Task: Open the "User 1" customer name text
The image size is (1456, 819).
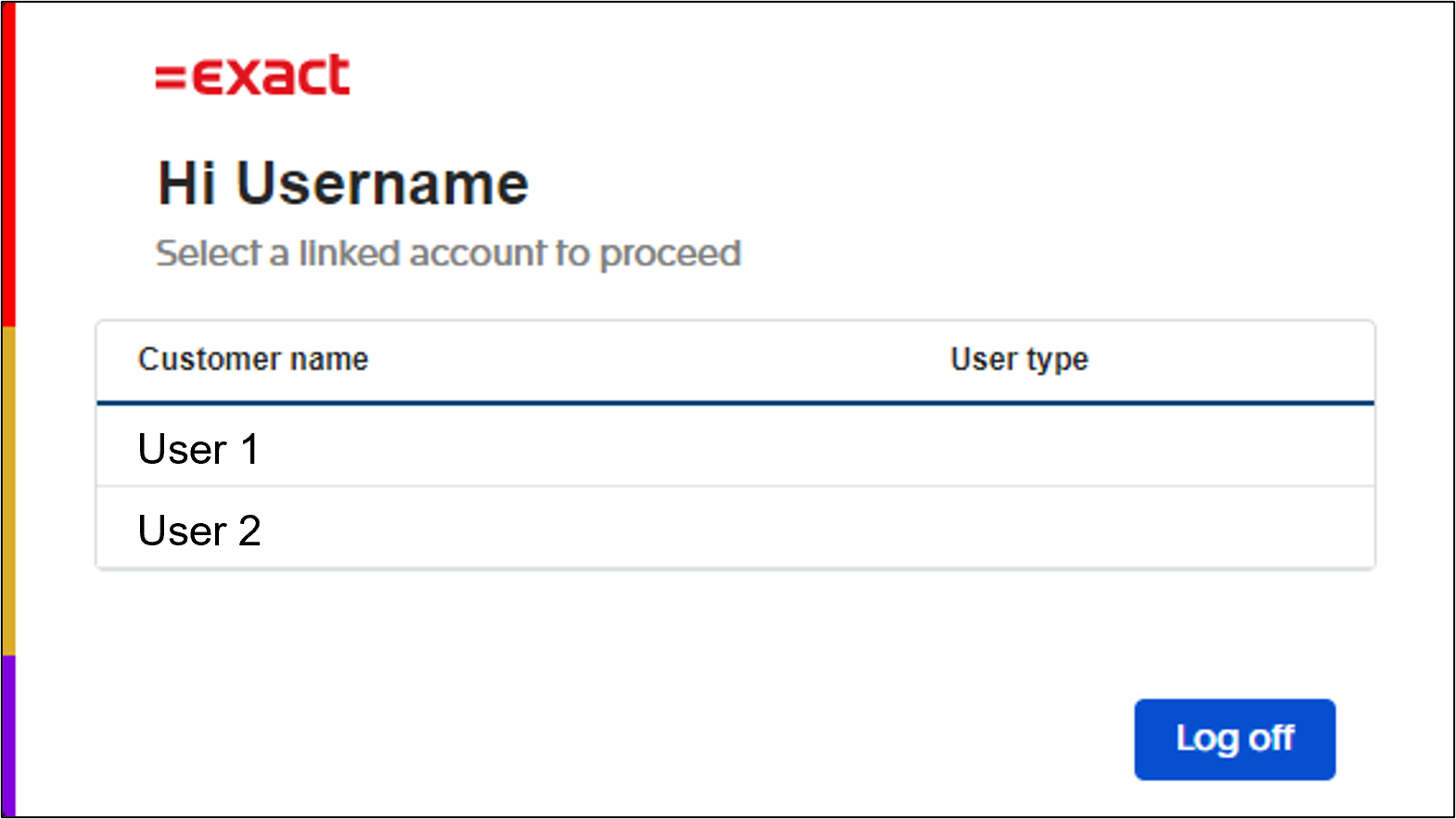Action: click(x=198, y=449)
